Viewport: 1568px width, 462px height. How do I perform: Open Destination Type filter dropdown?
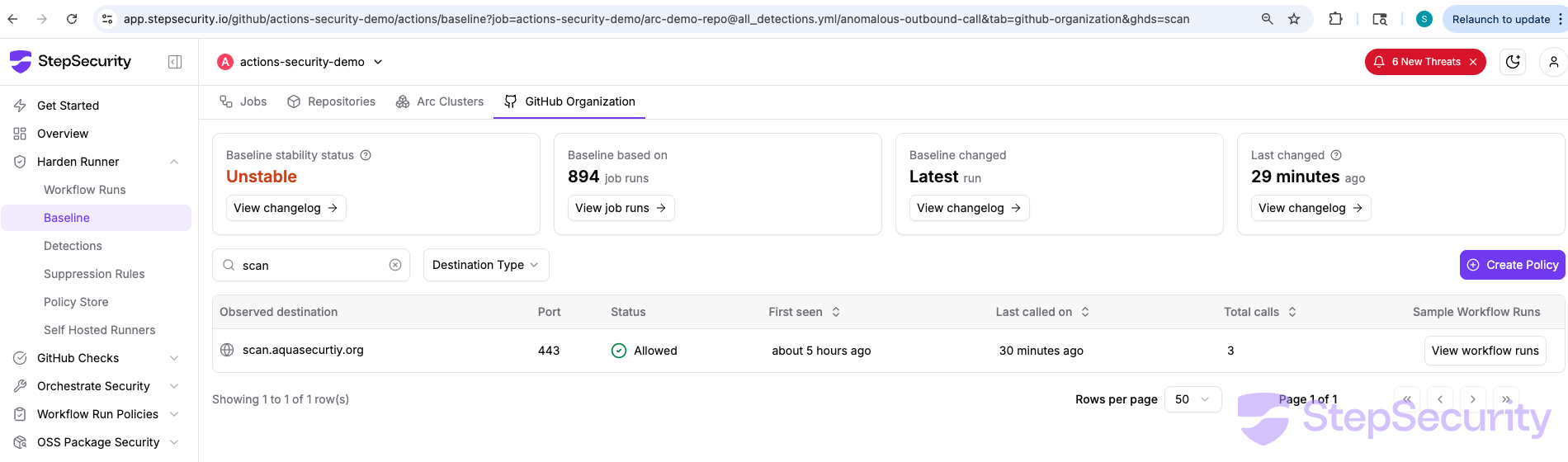tap(486, 265)
